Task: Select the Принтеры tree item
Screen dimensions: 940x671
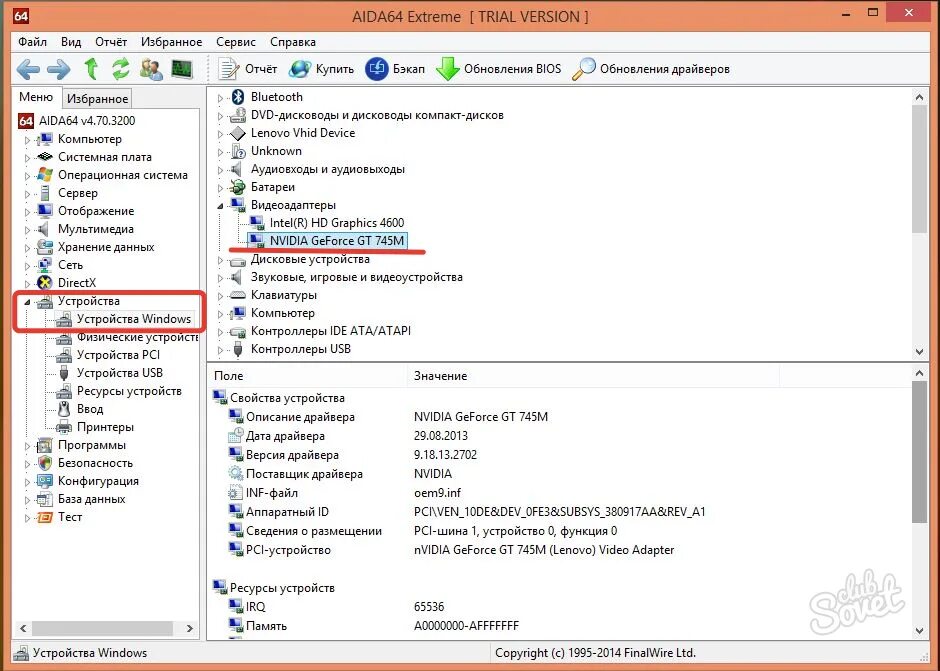Action: point(105,427)
